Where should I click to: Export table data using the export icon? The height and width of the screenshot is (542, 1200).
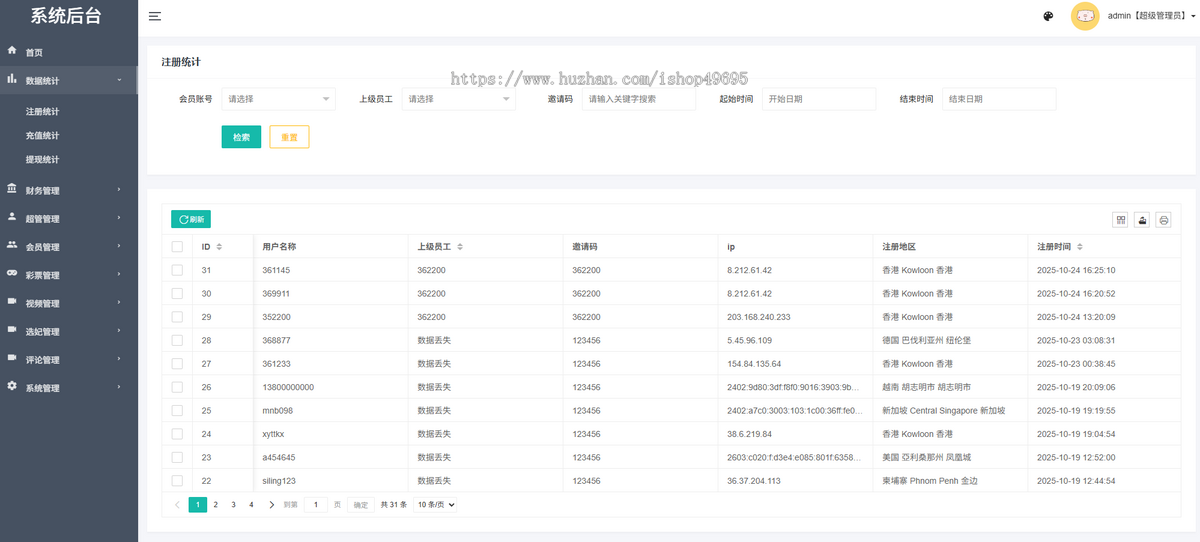pos(1142,220)
